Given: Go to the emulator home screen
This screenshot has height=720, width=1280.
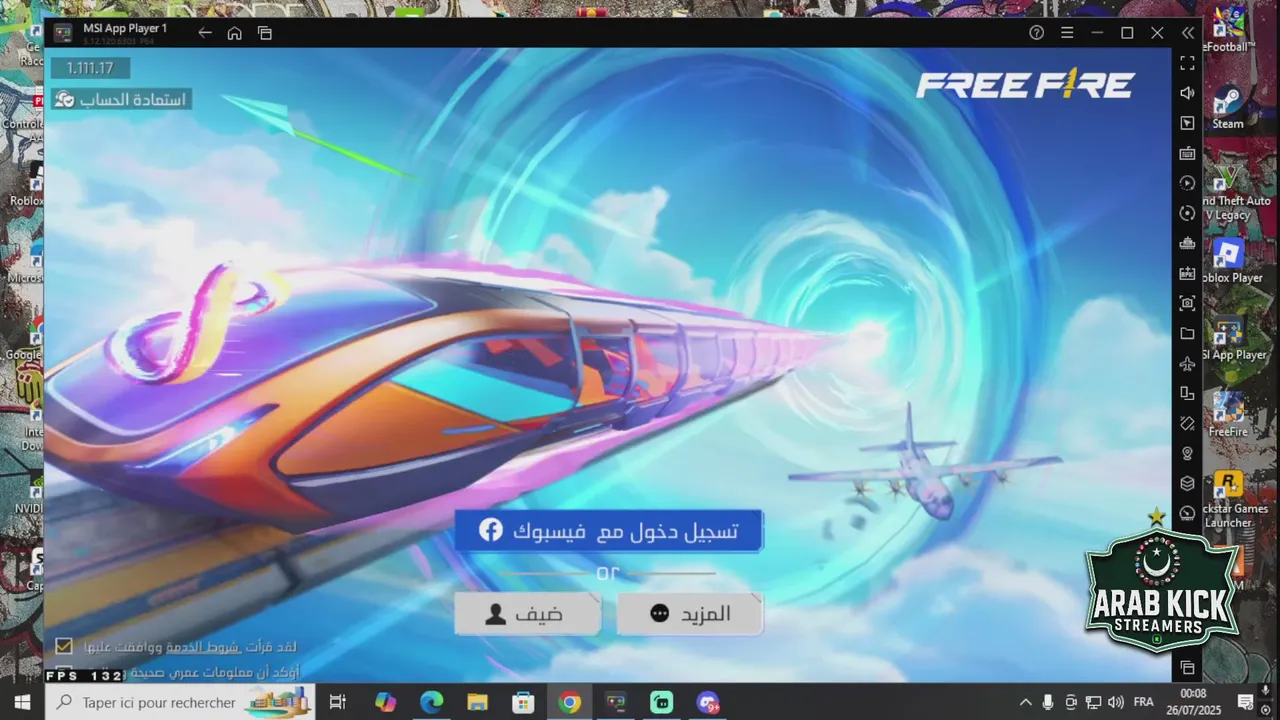Looking at the screenshot, I should pos(234,33).
